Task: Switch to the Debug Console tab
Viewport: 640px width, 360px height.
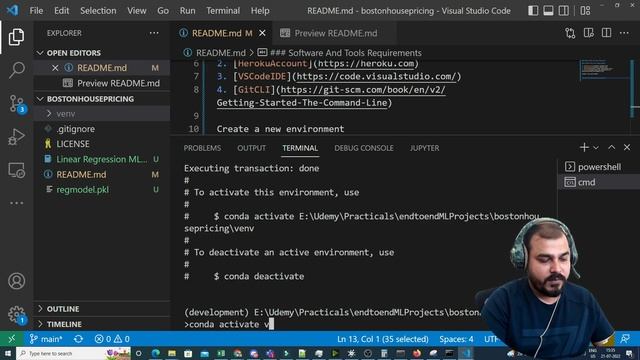Action: tap(364, 148)
